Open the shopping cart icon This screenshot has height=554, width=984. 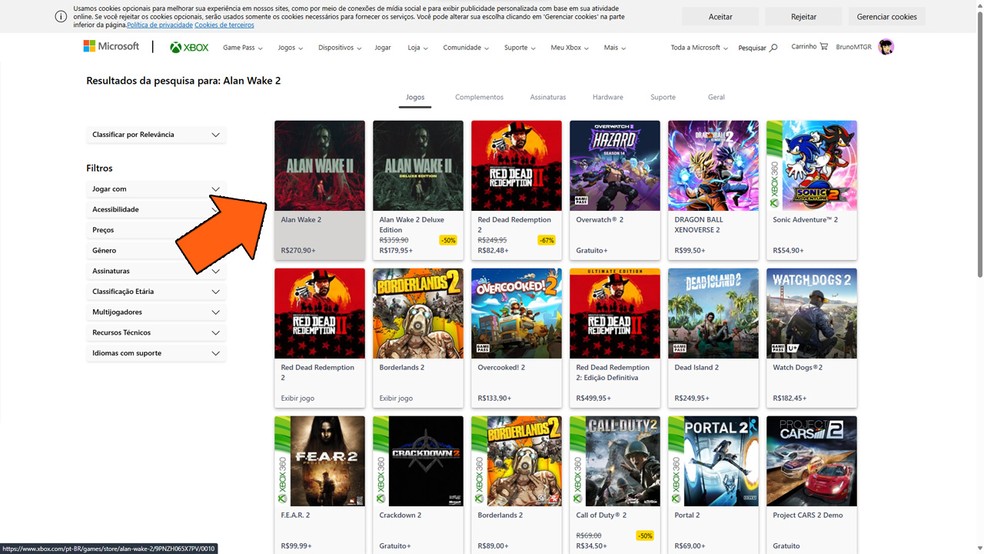[x=823, y=46]
